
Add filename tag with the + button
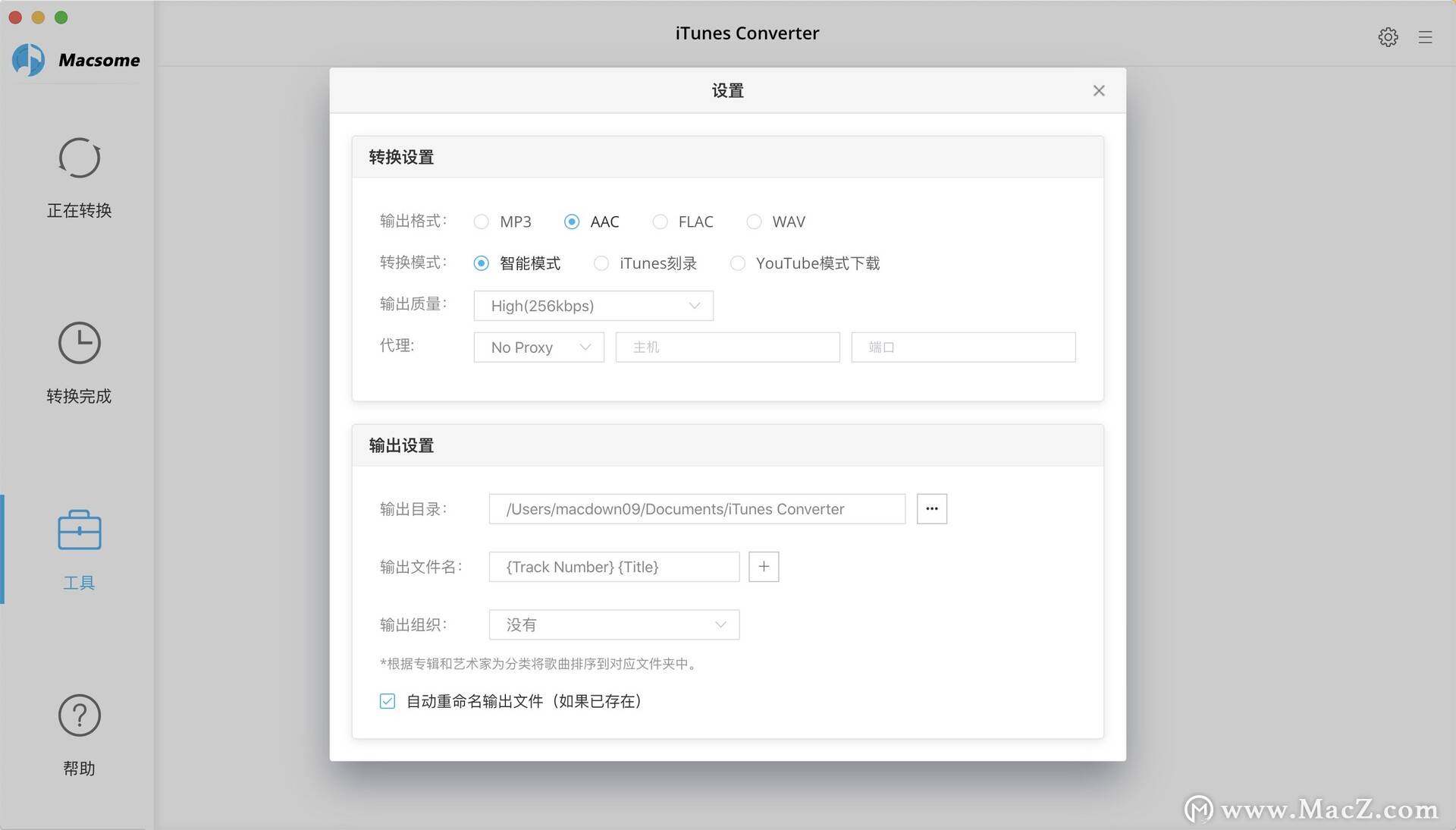click(764, 567)
